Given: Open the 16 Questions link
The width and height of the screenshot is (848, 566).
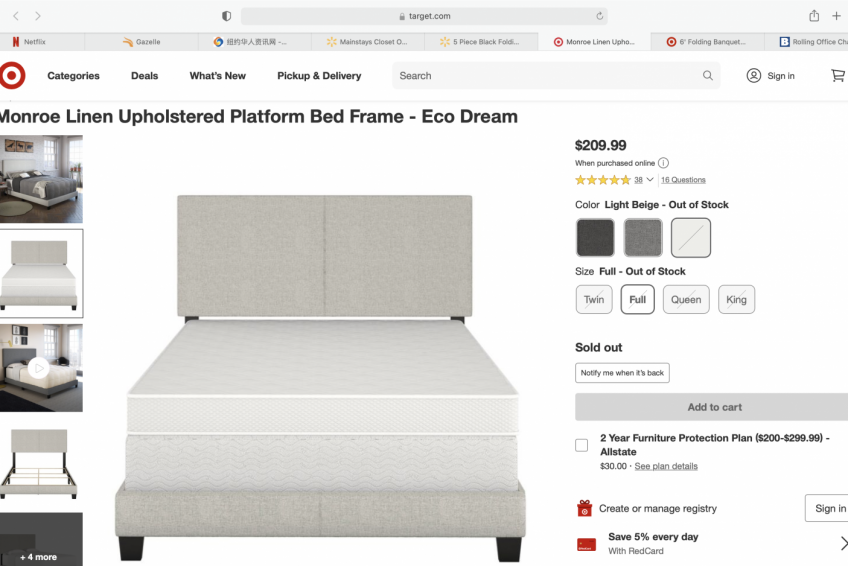Looking at the screenshot, I should 683,180.
